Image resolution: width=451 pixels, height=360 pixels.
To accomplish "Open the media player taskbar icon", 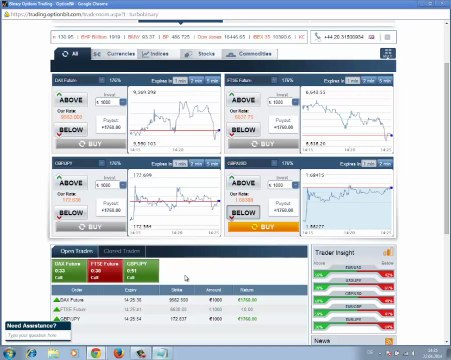I will [x=75, y=353].
